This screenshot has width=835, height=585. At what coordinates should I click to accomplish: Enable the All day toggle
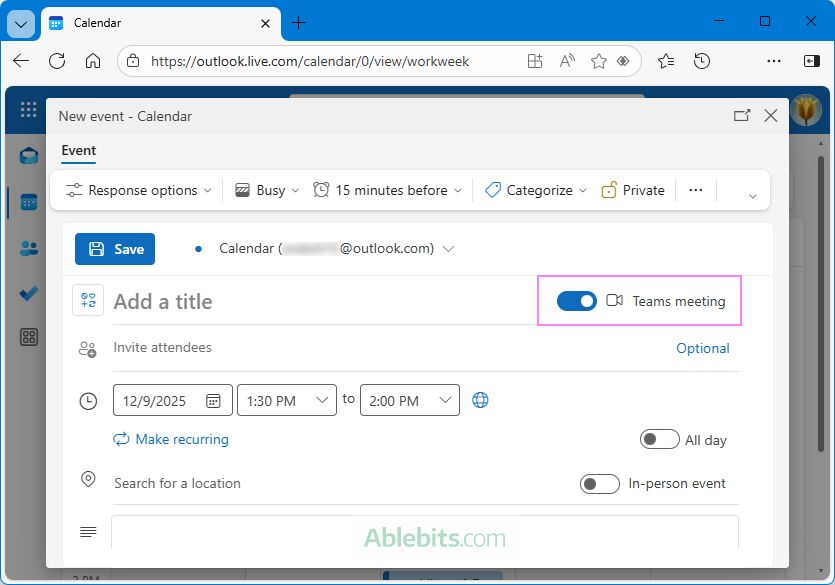tap(659, 439)
